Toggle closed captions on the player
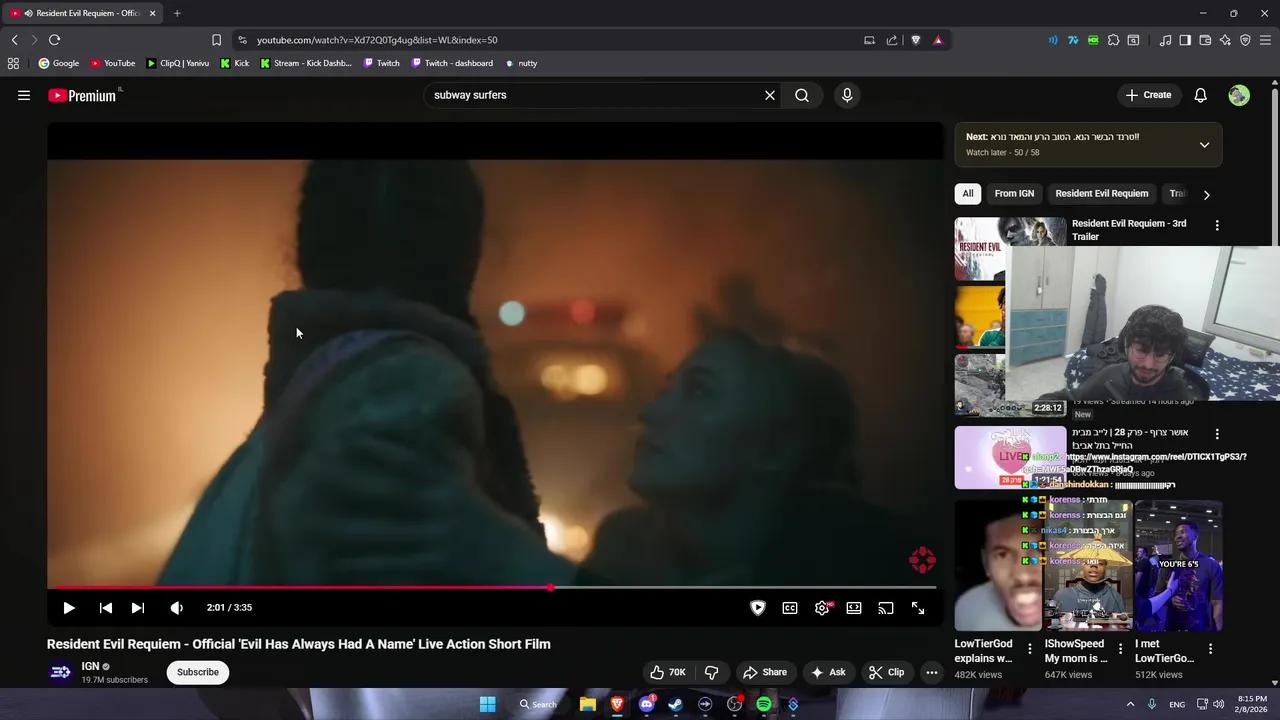The height and width of the screenshot is (720, 1280). 790,608
